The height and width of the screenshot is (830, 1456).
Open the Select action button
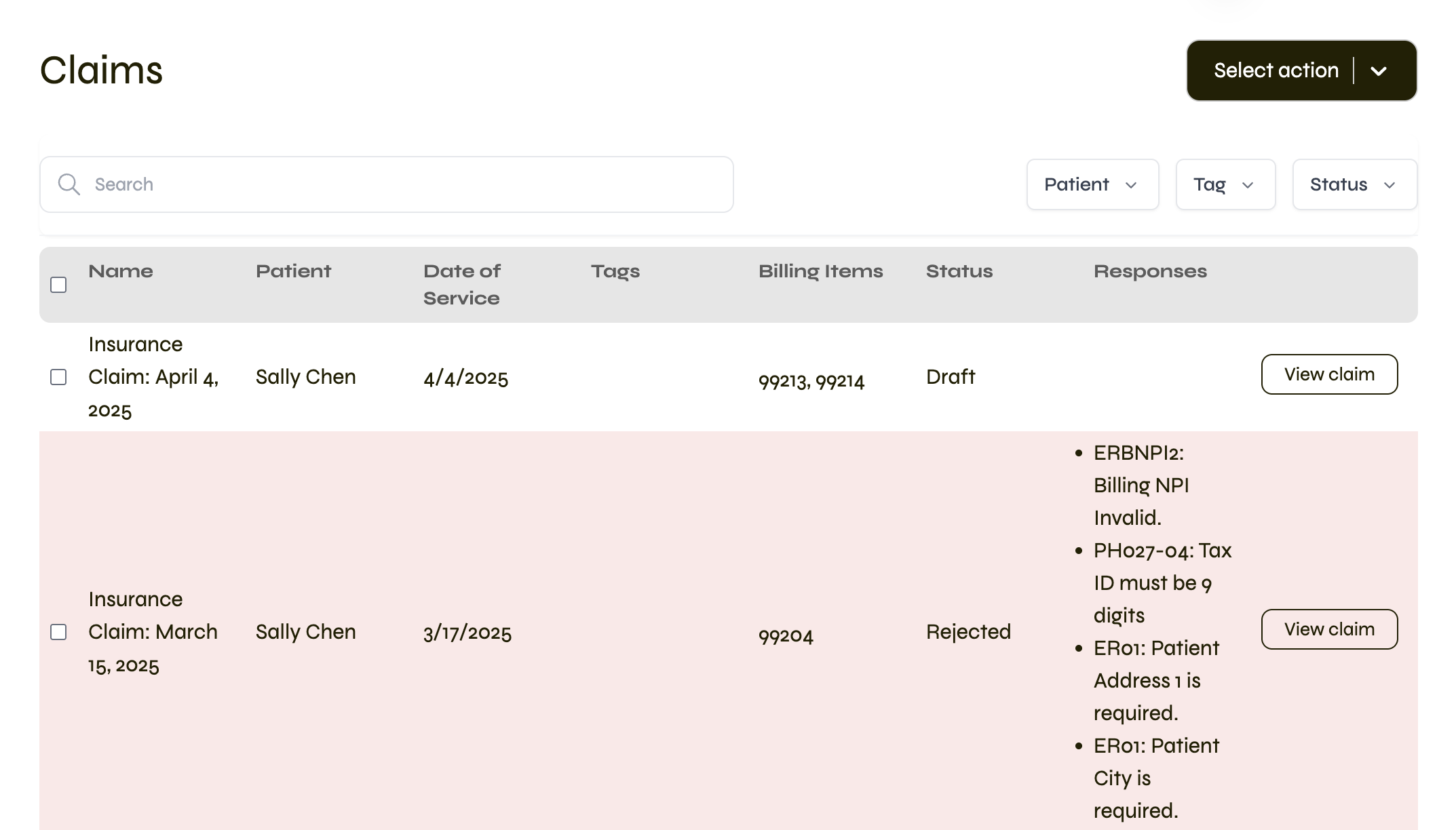click(x=1301, y=71)
